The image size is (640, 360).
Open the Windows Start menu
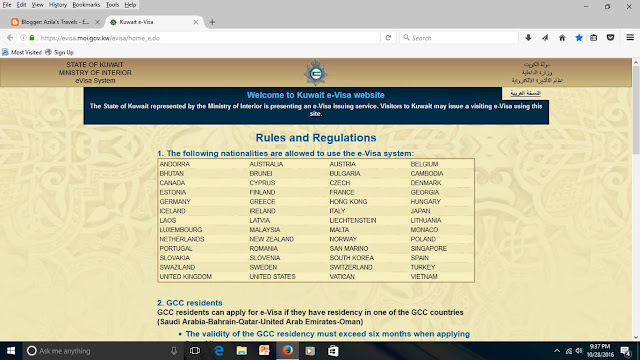[11, 351]
